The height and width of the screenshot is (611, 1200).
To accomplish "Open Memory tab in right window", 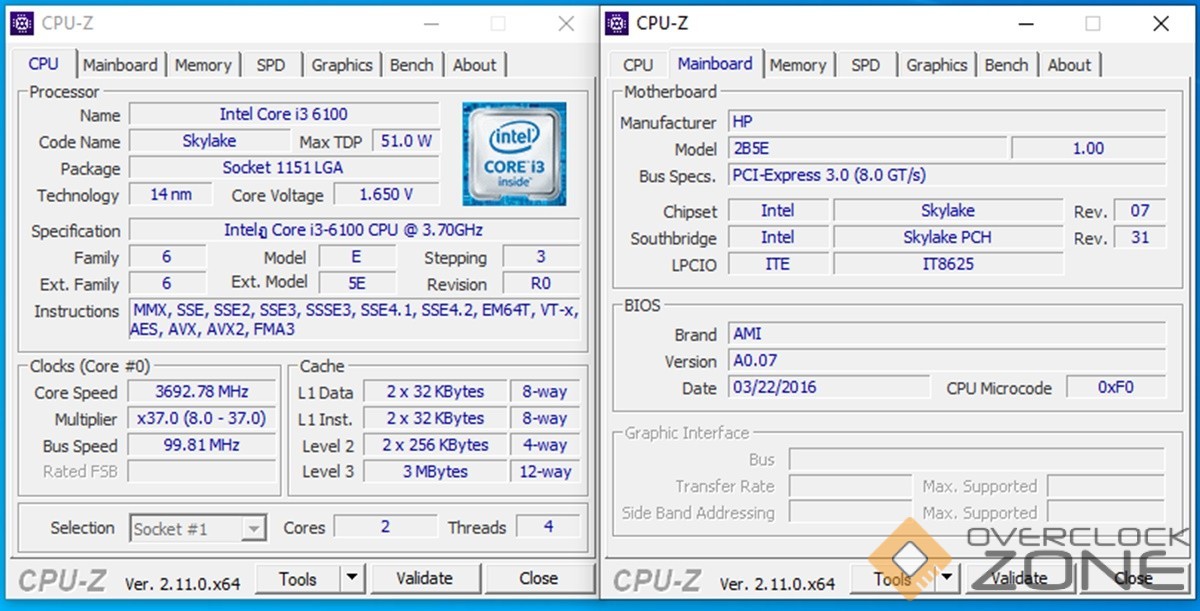I will tap(798, 65).
